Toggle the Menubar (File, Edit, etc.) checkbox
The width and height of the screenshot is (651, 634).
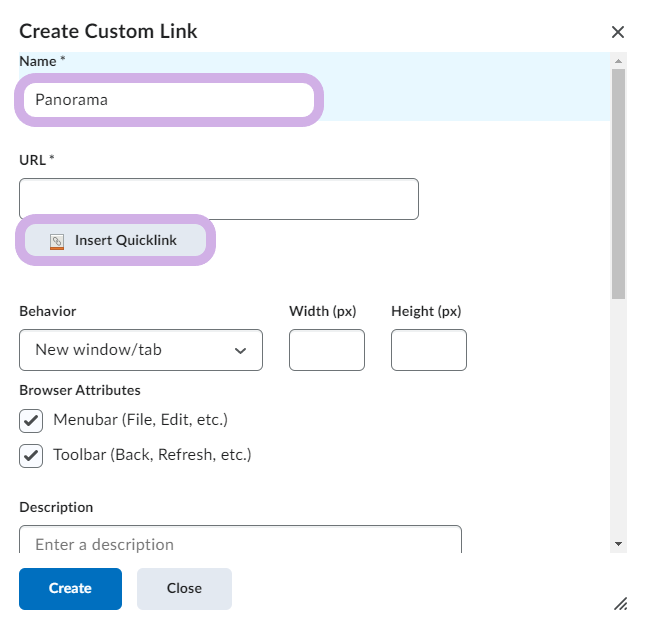coord(32,420)
